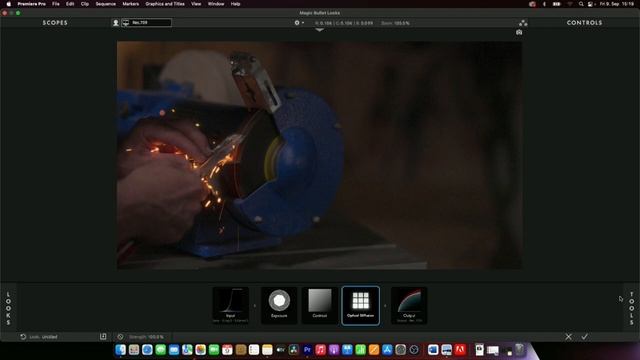640x360 pixels.
Task: Click the Look: Untitled name field
Action: (x=43, y=337)
